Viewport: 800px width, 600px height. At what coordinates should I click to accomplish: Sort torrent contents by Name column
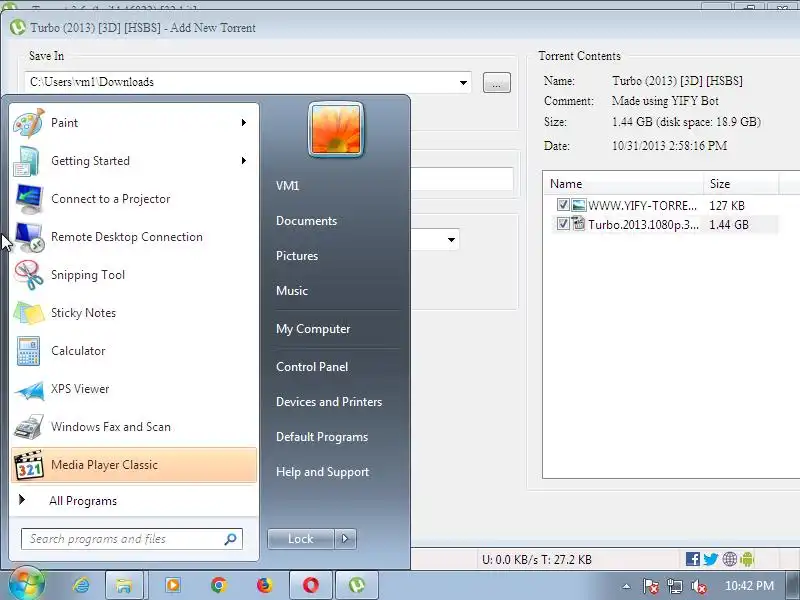point(623,184)
